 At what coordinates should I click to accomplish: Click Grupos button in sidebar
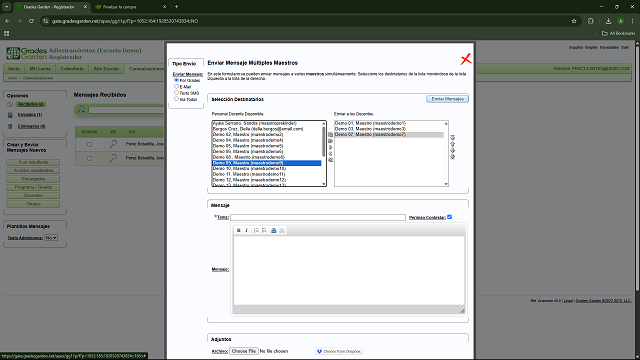pyautogui.click(x=33, y=204)
